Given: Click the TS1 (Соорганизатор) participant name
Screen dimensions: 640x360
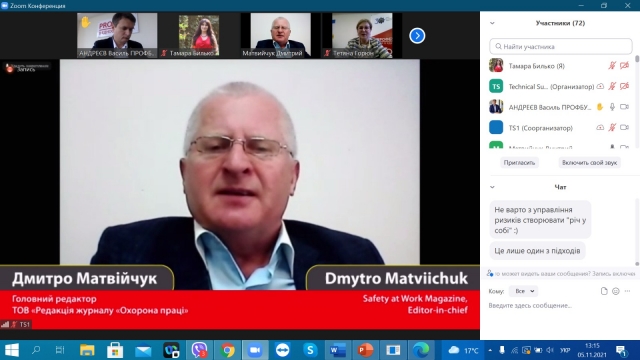Looking at the screenshot, I should [x=540, y=128].
